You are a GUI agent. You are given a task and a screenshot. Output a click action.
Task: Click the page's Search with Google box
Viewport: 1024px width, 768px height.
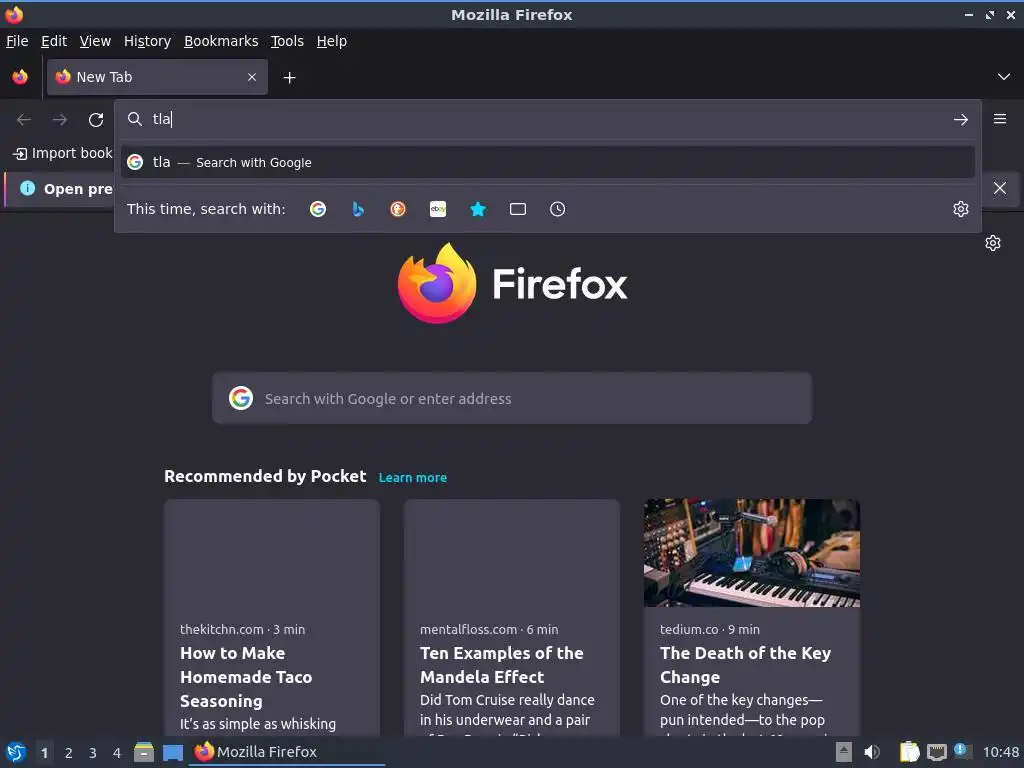512,398
